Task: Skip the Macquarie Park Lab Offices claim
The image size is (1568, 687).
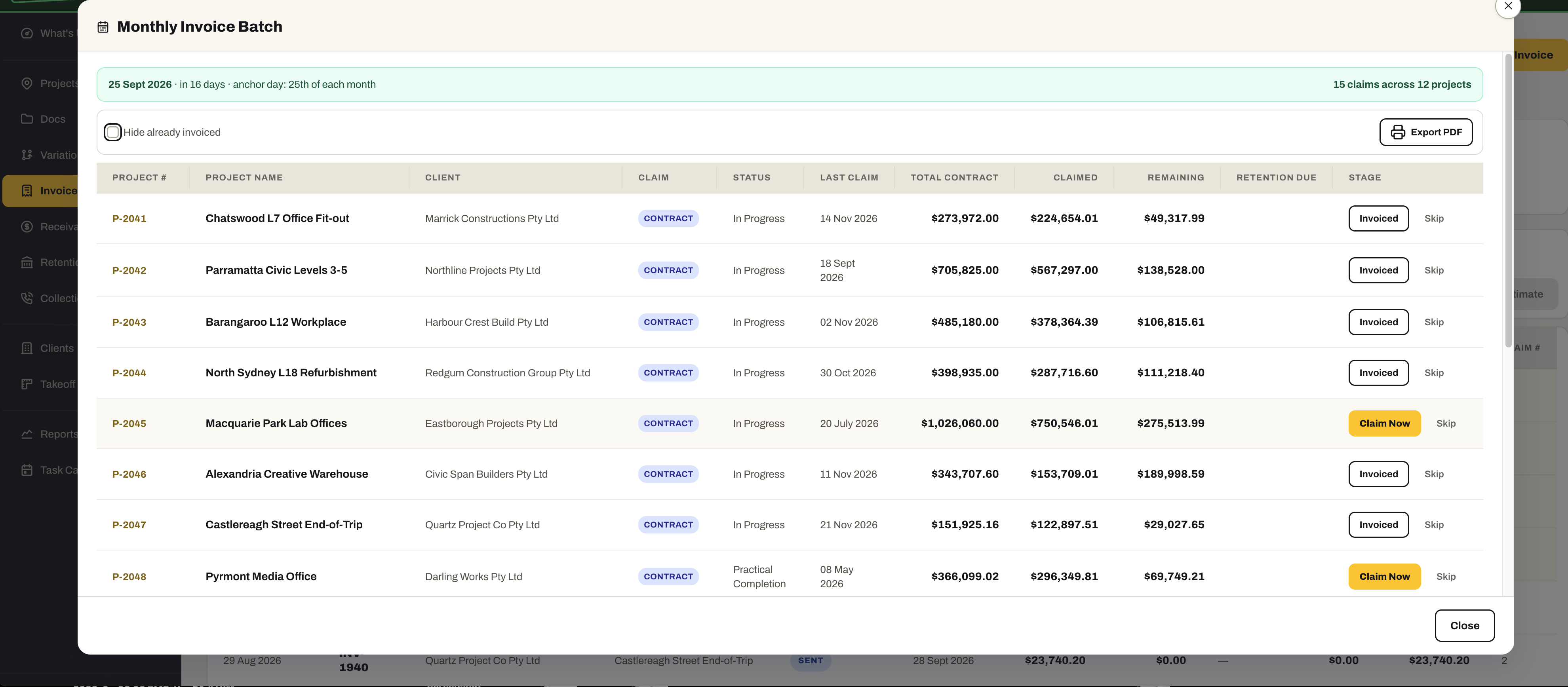Action: click(x=1446, y=423)
